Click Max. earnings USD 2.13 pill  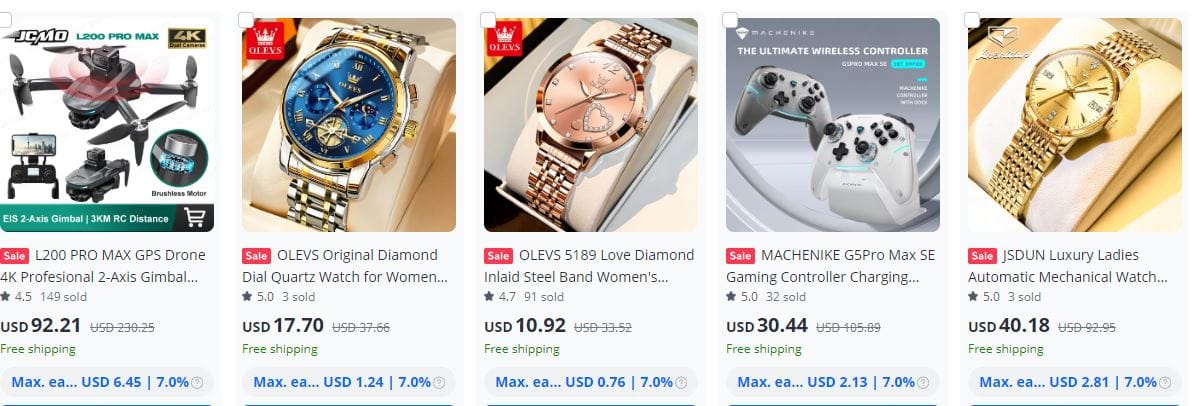click(832, 382)
